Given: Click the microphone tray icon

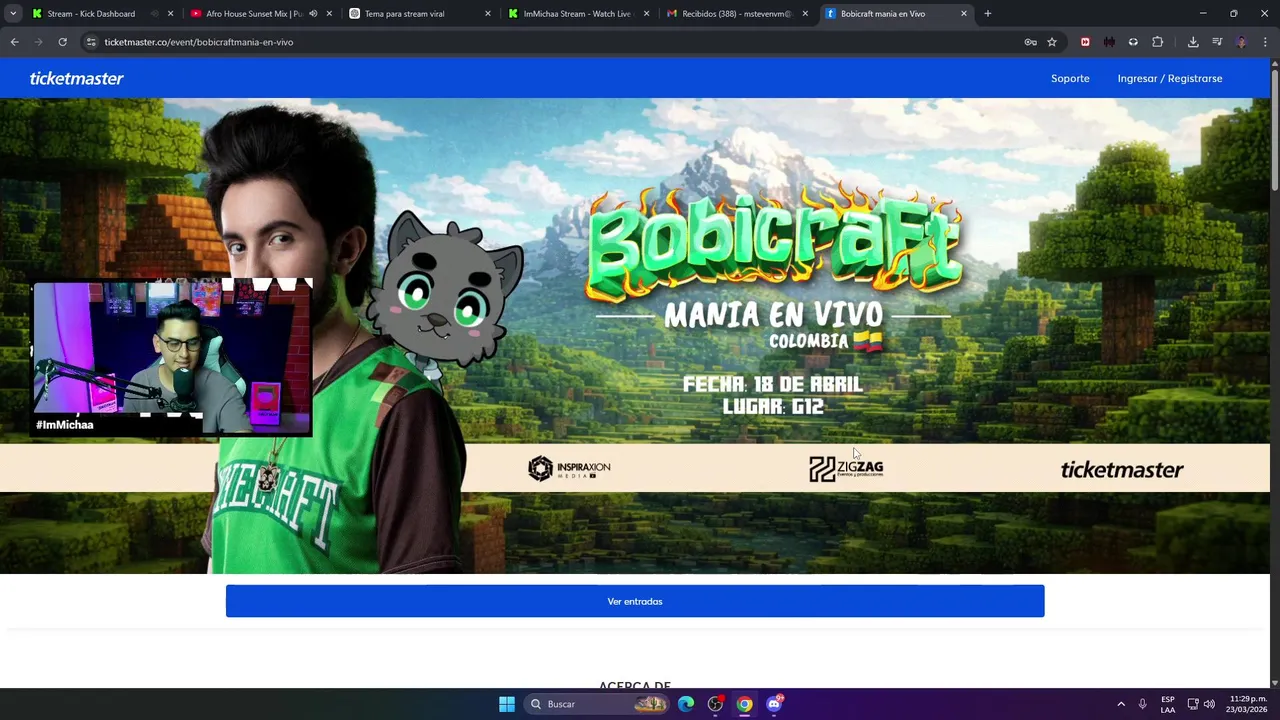Looking at the screenshot, I should [x=1142, y=704].
